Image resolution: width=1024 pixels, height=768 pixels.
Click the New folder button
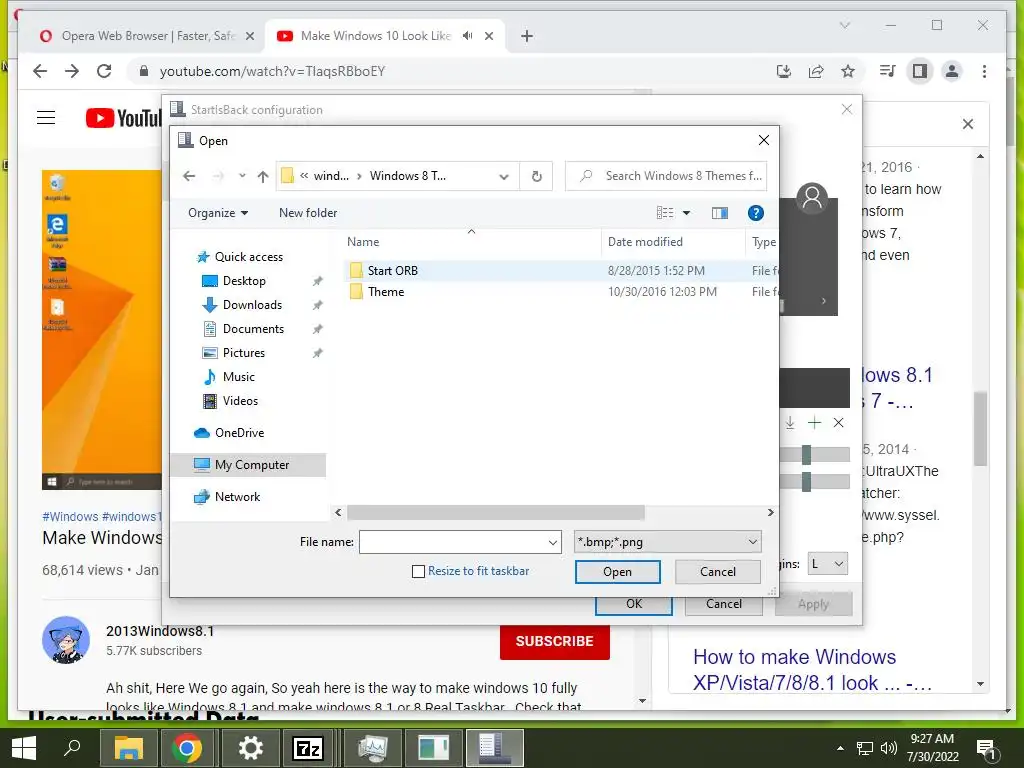pos(308,213)
